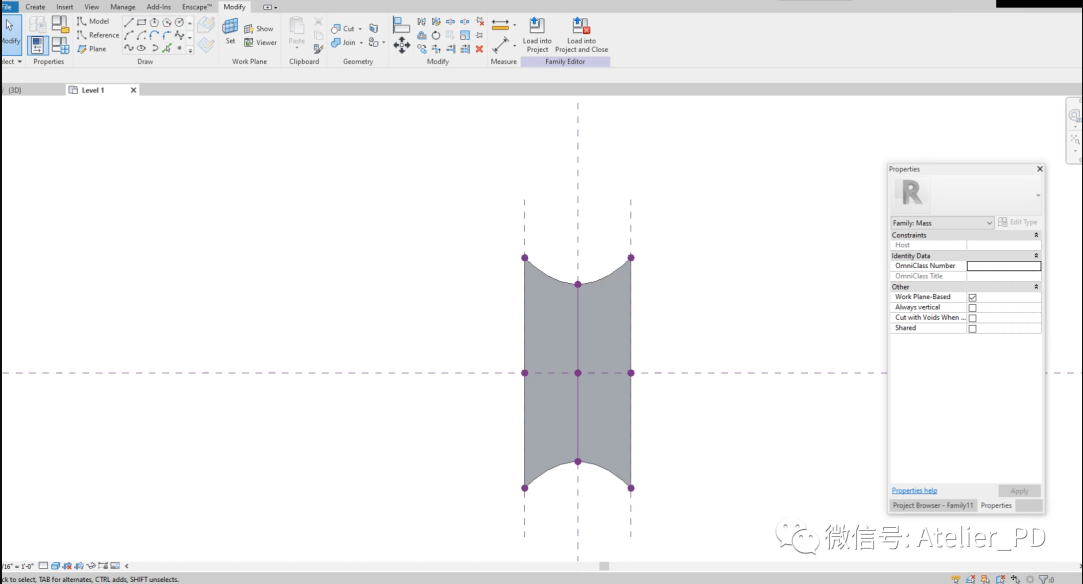Viewport: 1083px width, 584px height.
Task: Open the Enscape ribbon tab
Action: [197, 7]
